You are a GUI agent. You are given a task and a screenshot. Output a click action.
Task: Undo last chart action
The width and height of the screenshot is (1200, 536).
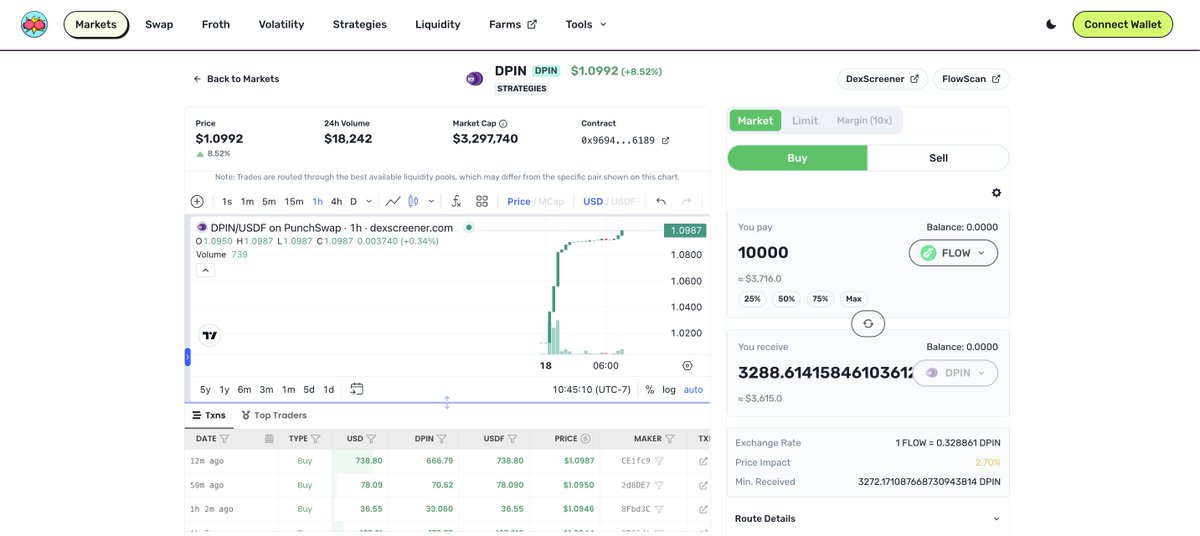pos(661,201)
